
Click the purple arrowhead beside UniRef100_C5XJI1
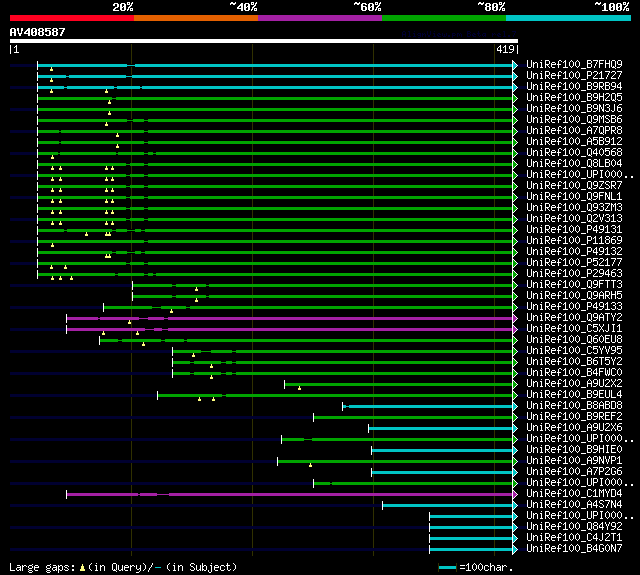(515, 329)
